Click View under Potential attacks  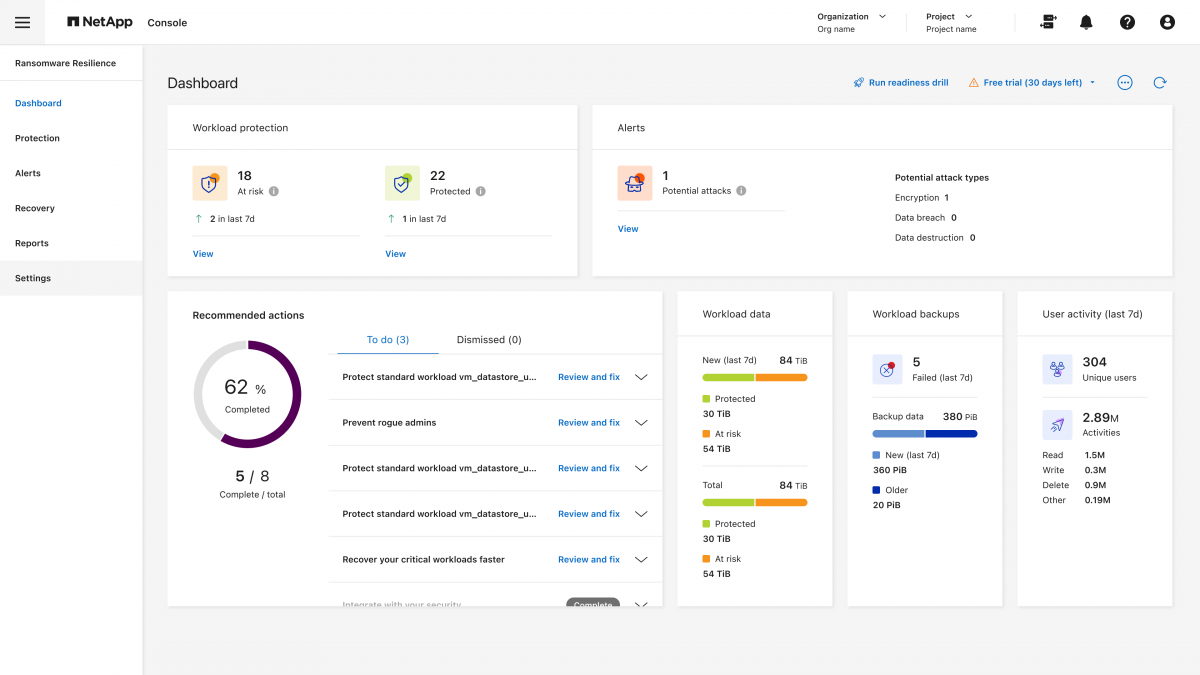coord(628,228)
